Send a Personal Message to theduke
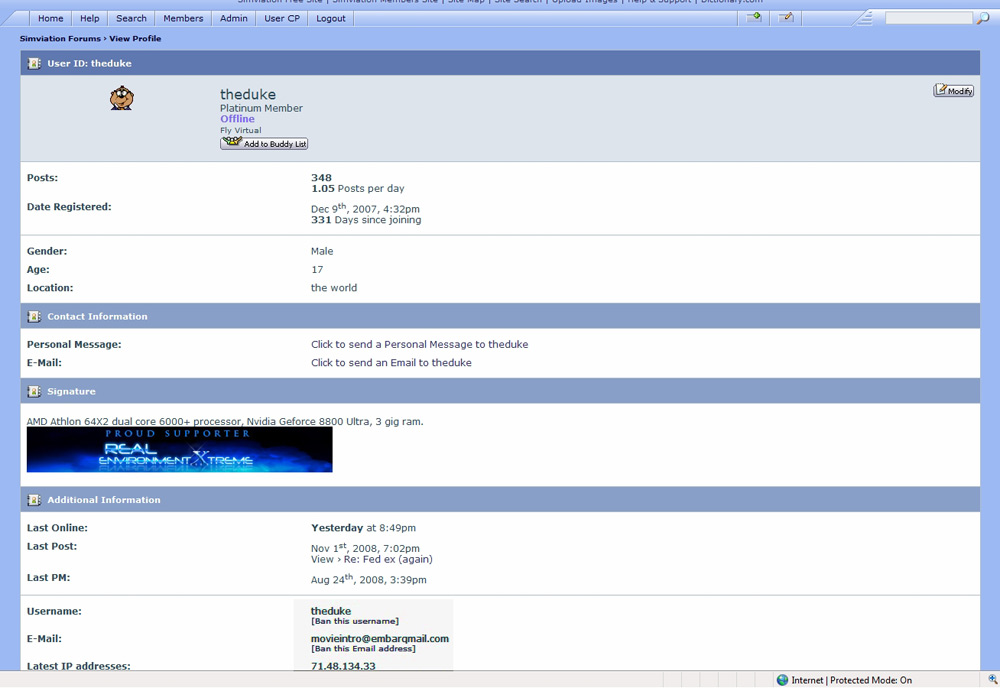Image resolution: width=1000 pixels, height=688 pixels. (419, 345)
